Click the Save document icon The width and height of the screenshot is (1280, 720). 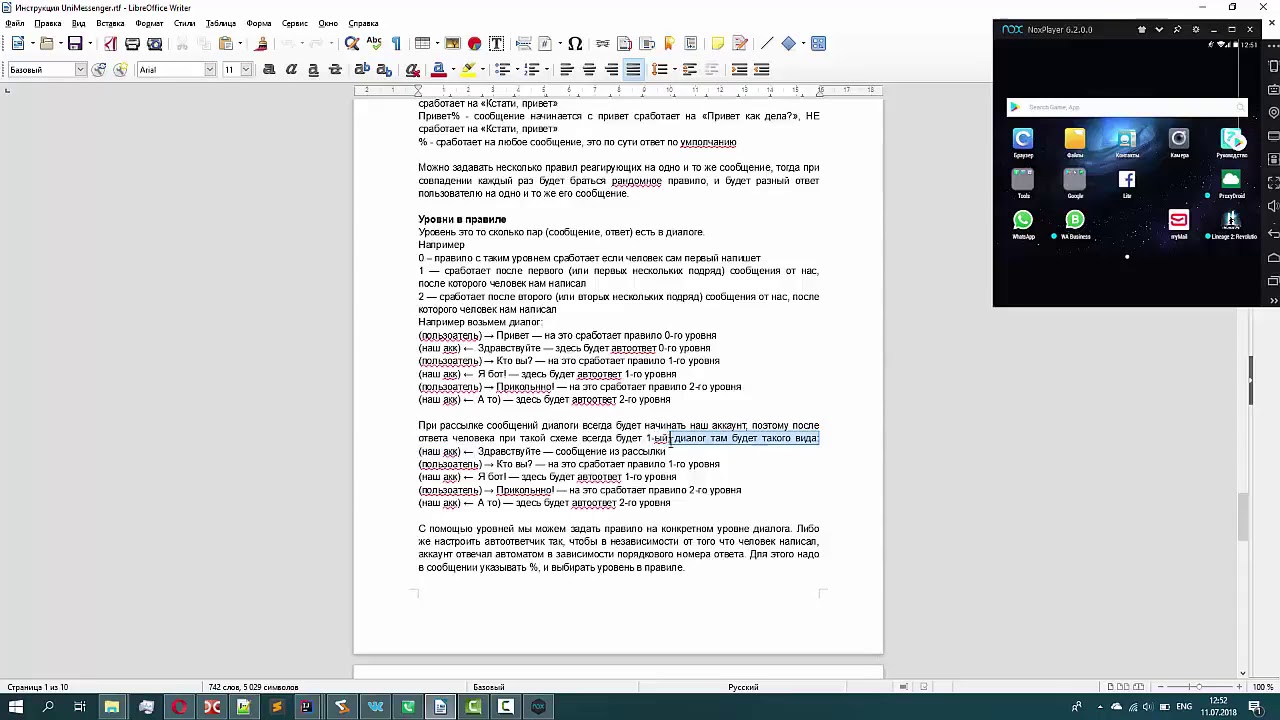pyautogui.click(x=74, y=44)
